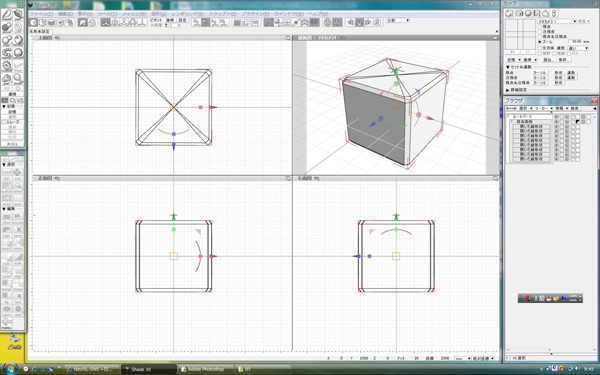The width and height of the screenshot is (600, 375).
Task: Select the 注視点 radio button
Action: click(x=540, y=31)
